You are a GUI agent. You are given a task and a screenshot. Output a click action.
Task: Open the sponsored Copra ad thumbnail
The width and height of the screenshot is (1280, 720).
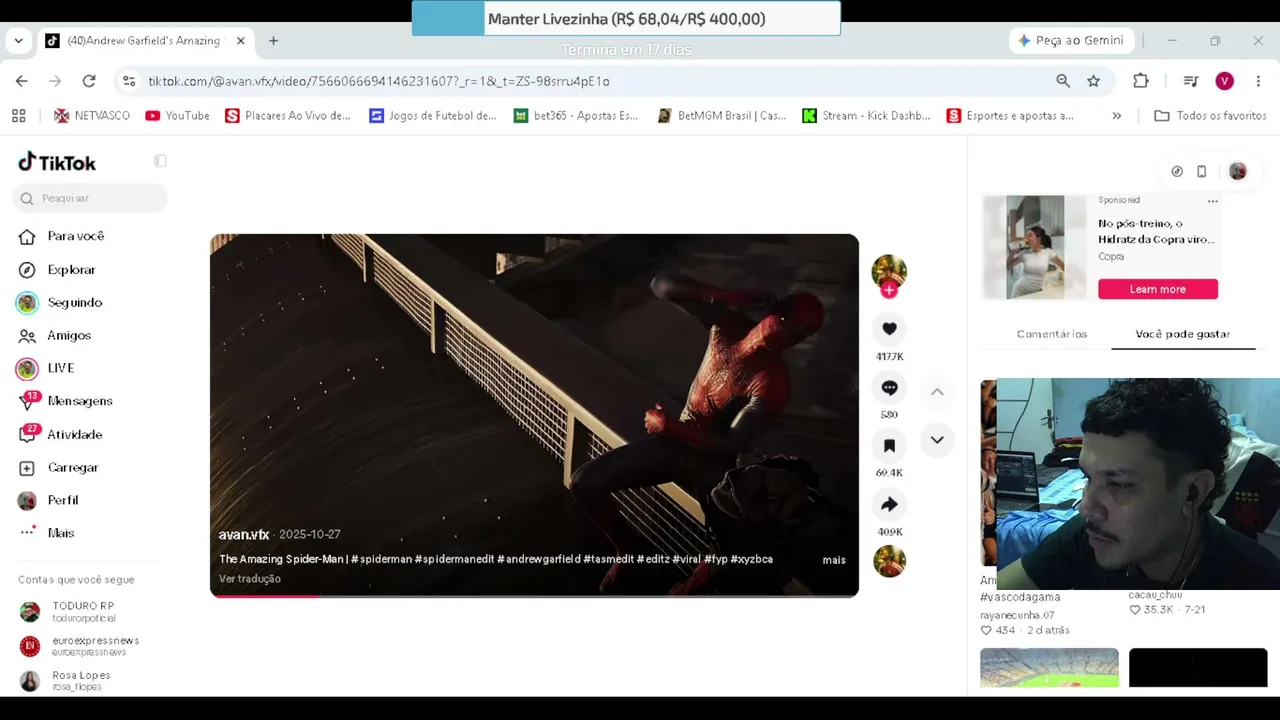pyautogui.click(x=1035, y=248)
